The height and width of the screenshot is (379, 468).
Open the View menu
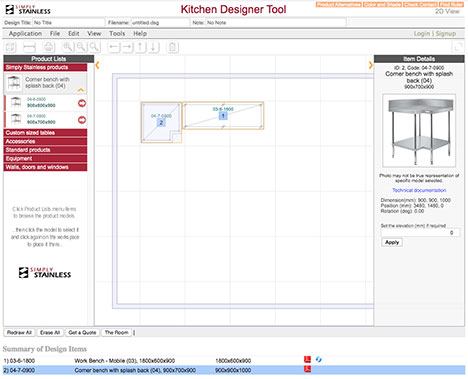[x=94, y=34]
